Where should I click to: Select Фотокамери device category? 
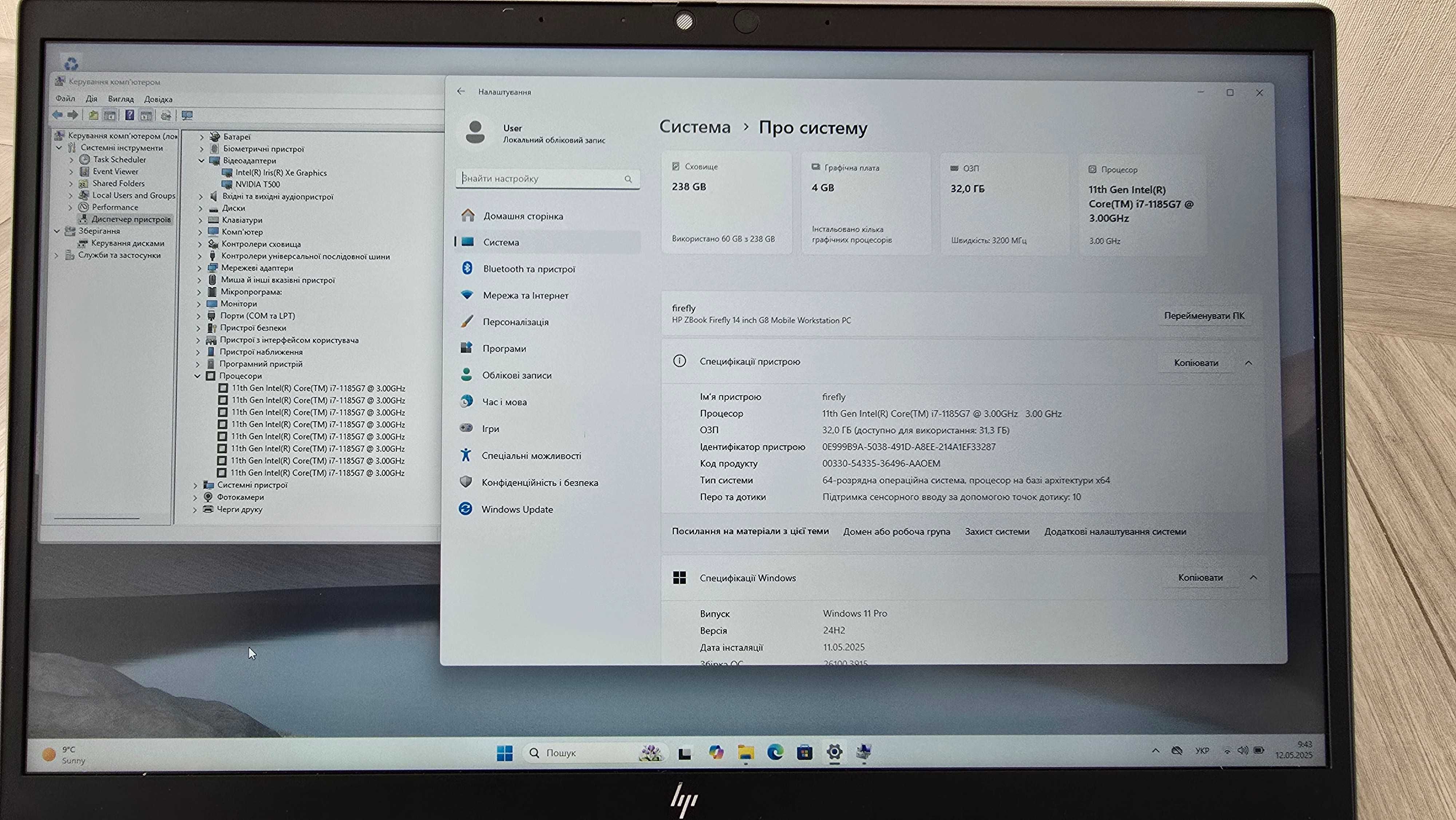240,497
